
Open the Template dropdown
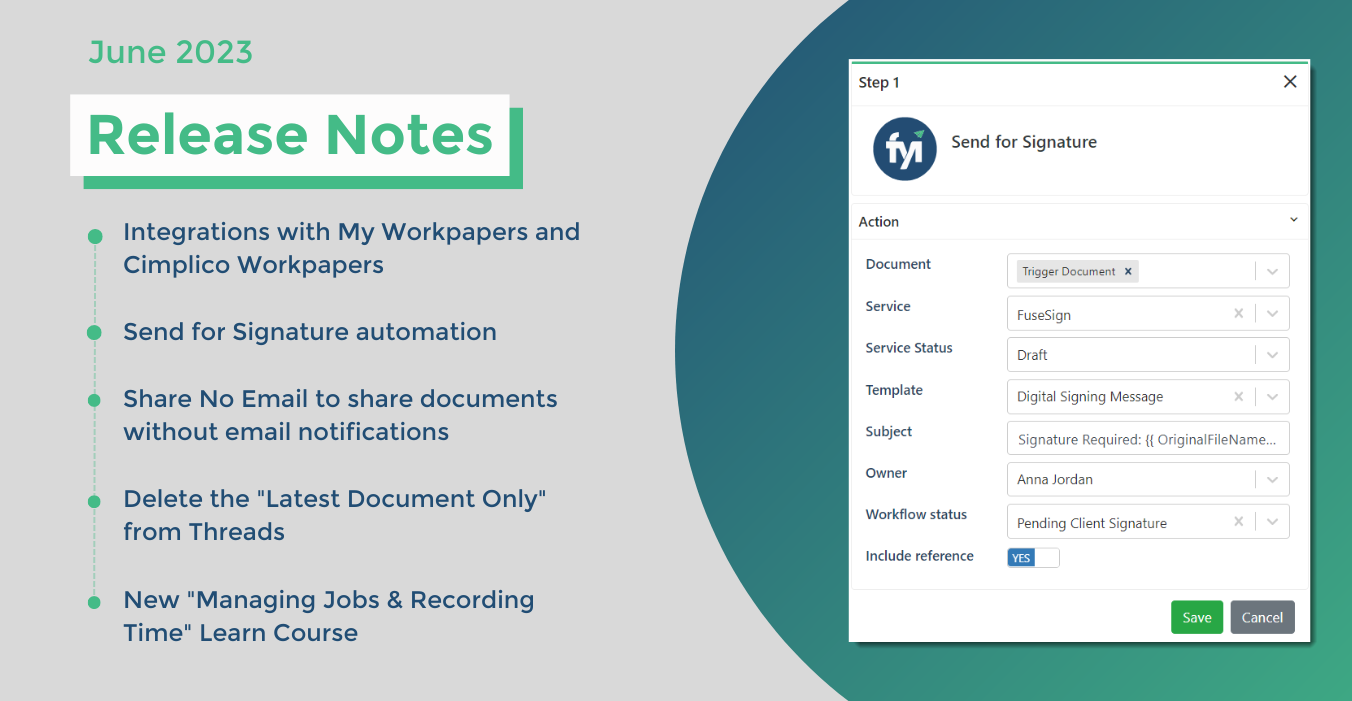click(1274, 396)
